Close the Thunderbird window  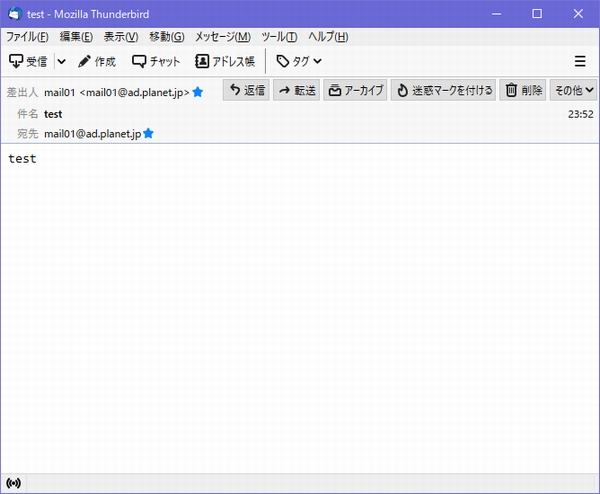click(x=578, y=14)
